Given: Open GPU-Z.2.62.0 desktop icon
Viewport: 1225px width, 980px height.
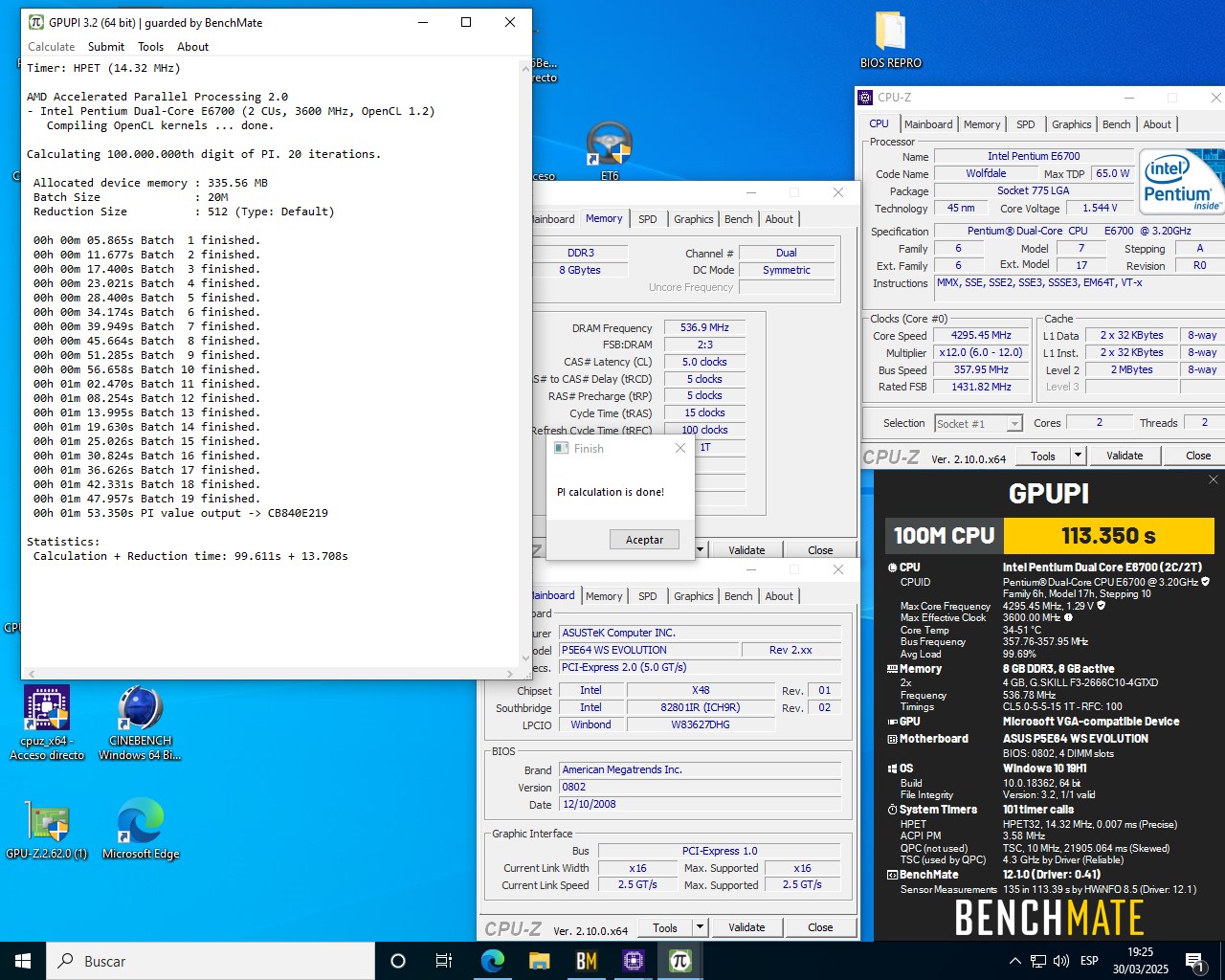Looking at the screenshot, I should tap(47, 829).
